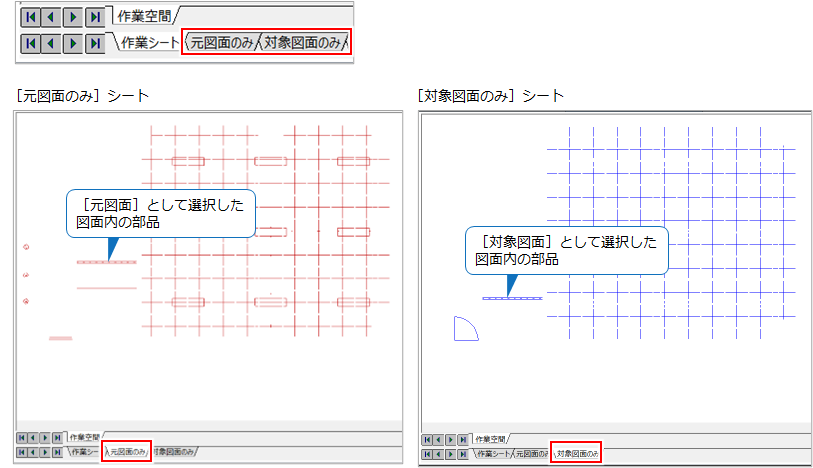Jump to last sheet in top 作業シート row
This screenshot has height=468, width=813.
[94, 43]
